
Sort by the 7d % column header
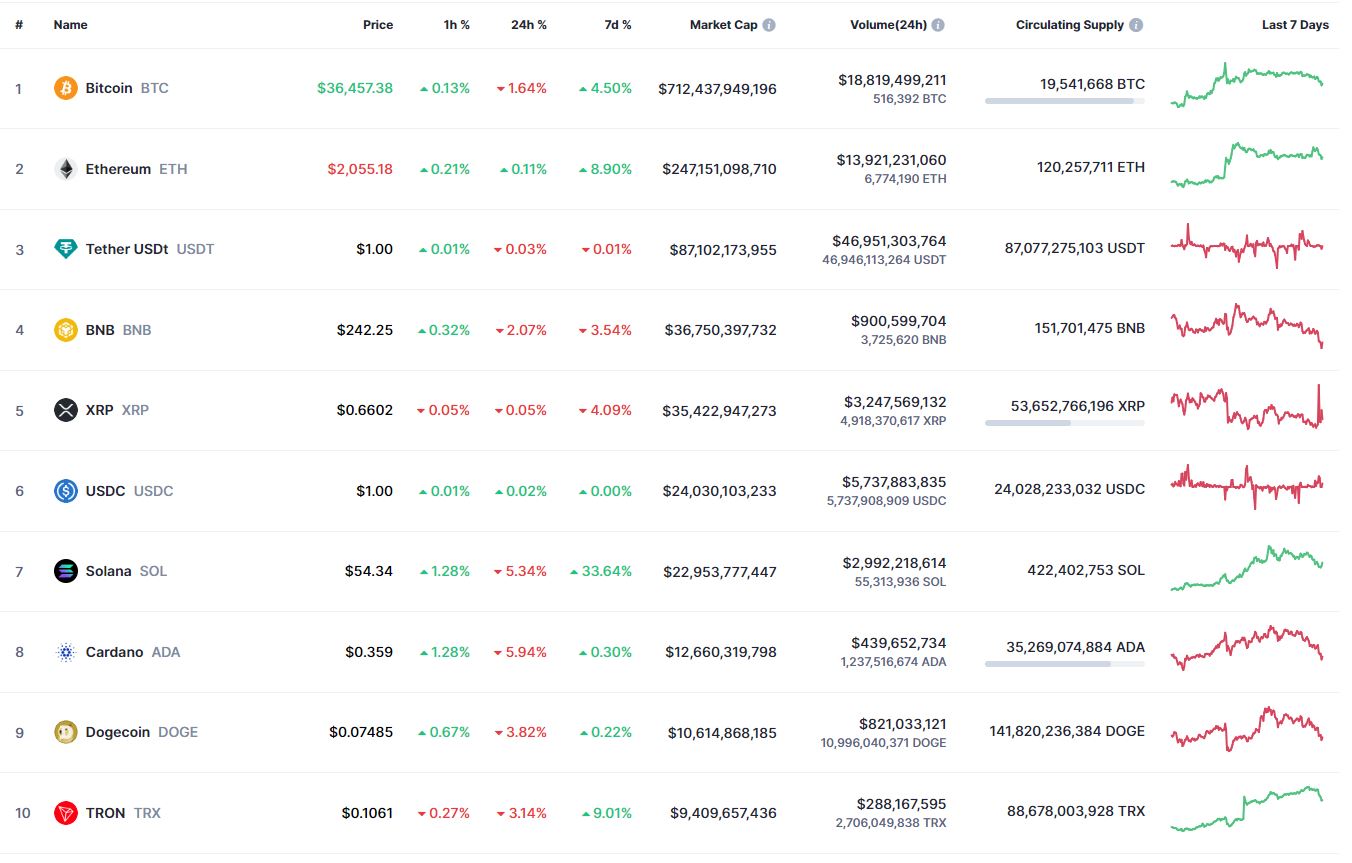pyautogui.click(x=618, y=25)
